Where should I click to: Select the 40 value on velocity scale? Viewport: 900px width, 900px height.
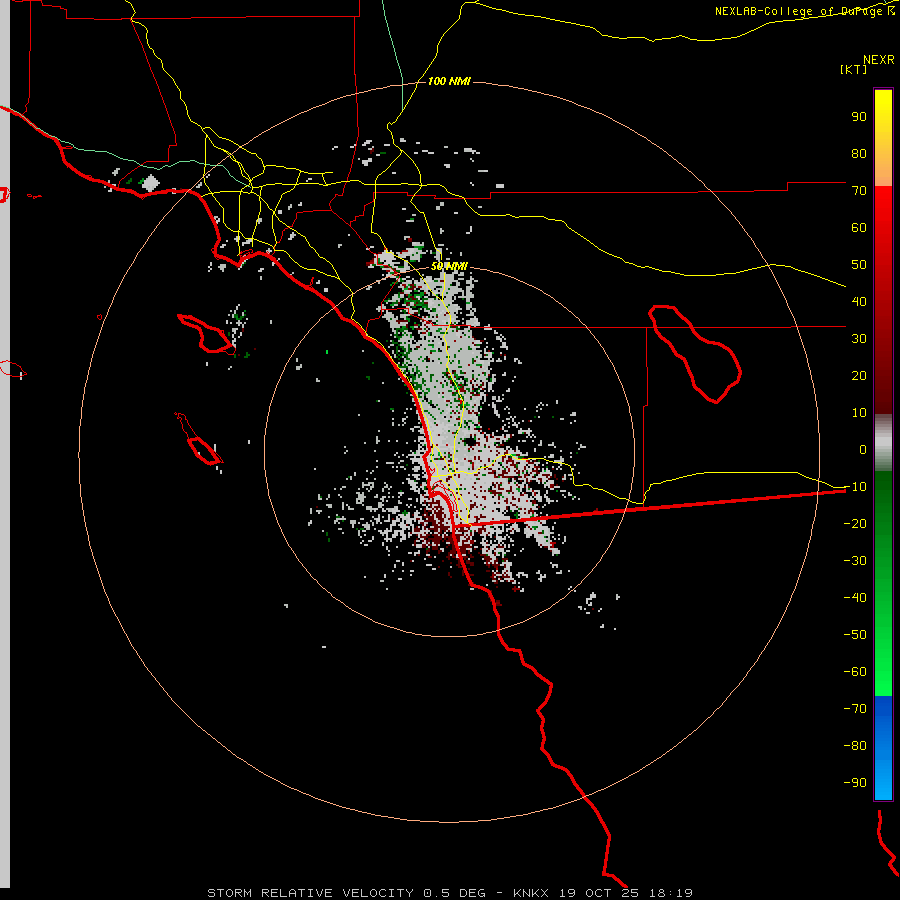click(859, 302)
